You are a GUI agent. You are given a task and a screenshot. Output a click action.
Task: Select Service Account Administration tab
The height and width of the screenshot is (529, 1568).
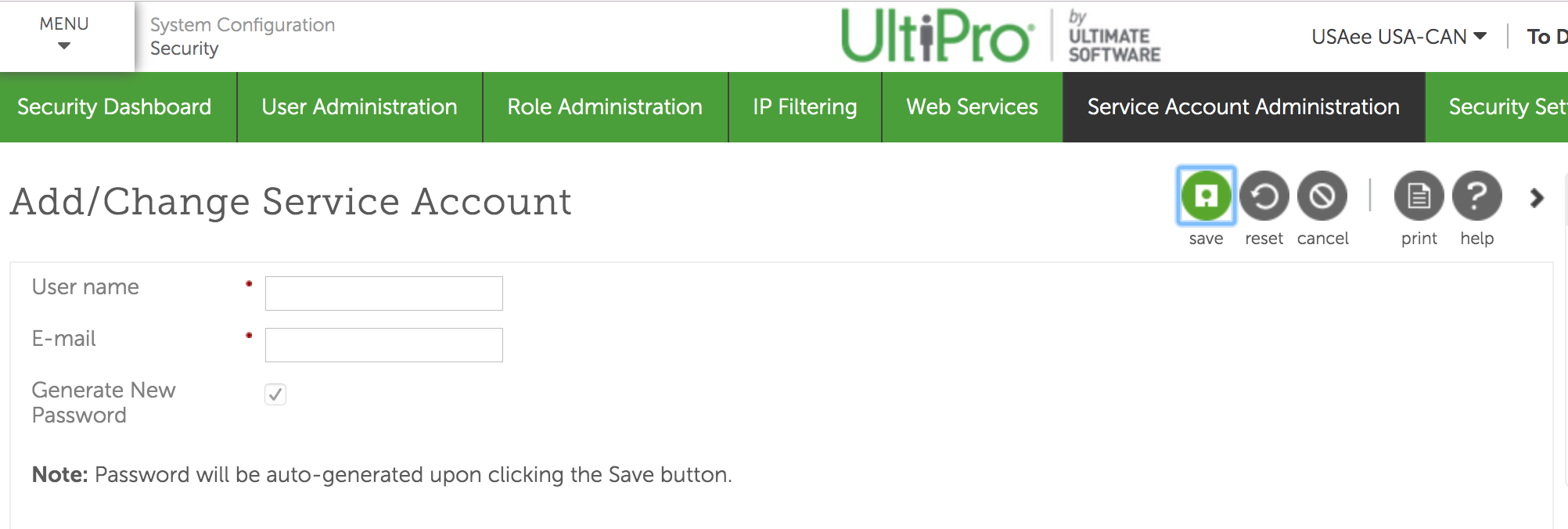pos(1243,107)
